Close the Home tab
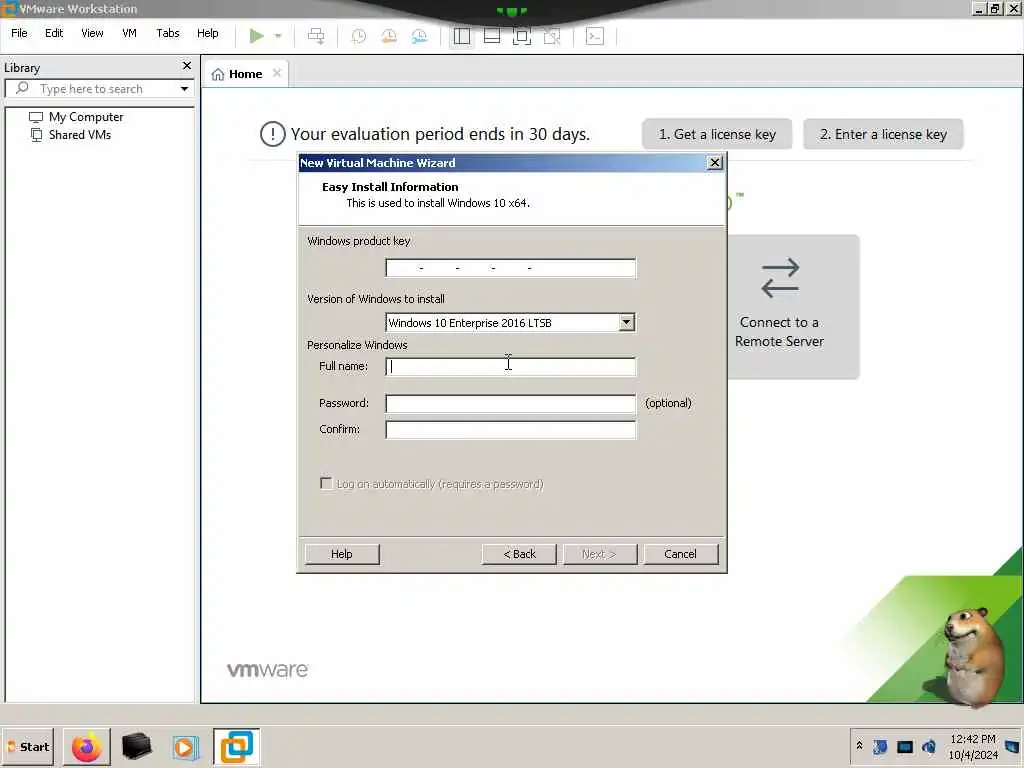Viewport: 1024px width, 768px height. [x=277, y=73]
